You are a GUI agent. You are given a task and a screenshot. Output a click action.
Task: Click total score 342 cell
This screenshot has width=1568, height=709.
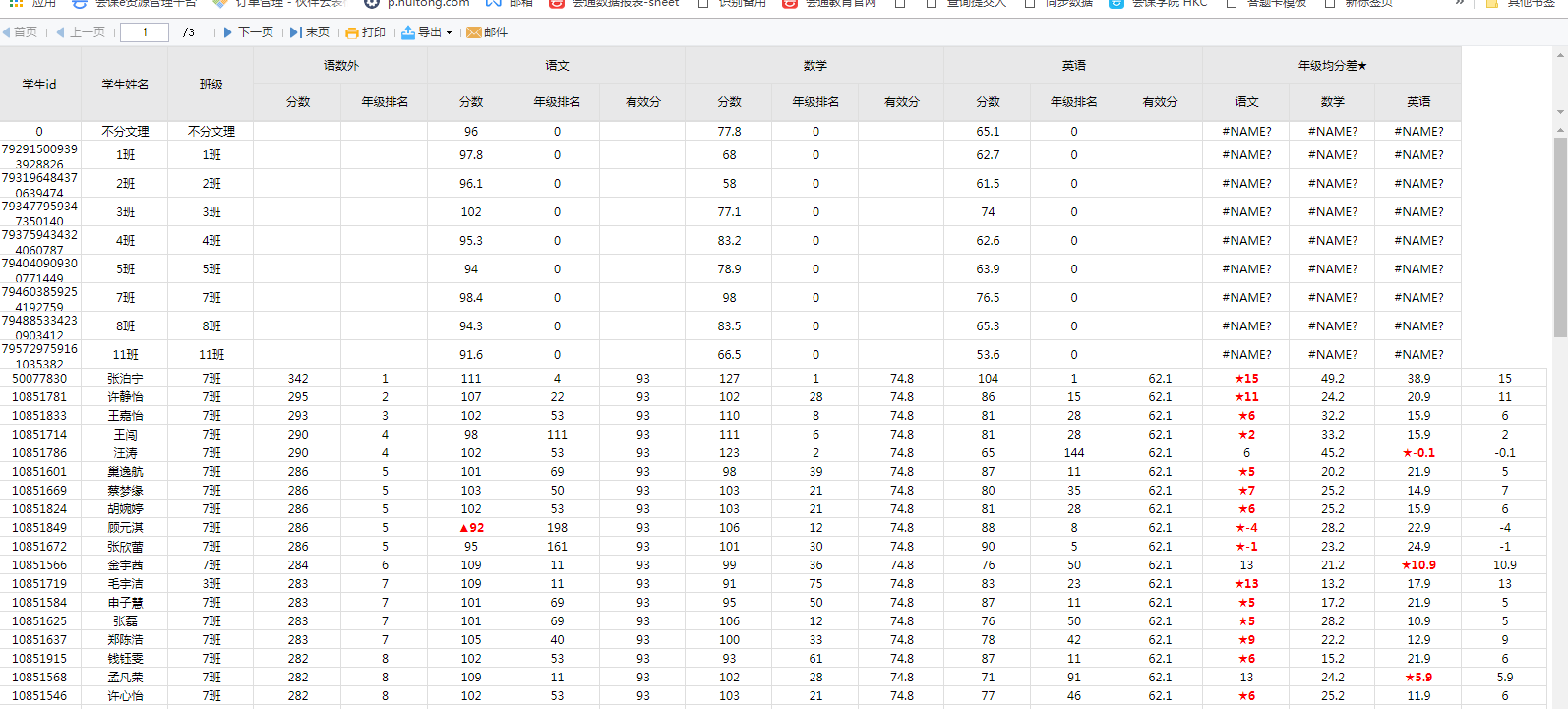coord(298,379)
